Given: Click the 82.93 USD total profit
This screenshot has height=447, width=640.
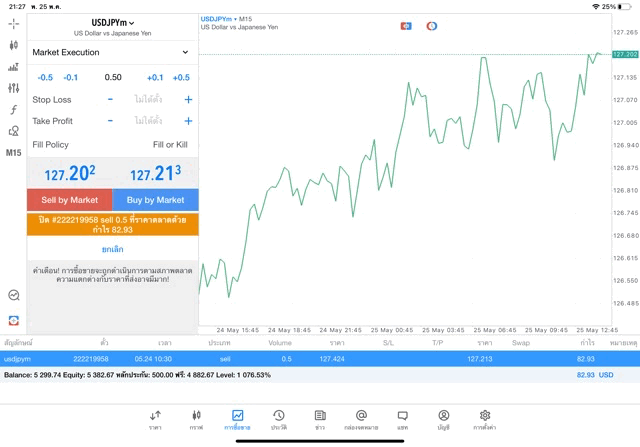Looking at the screenshot, I should click(595, 375).
